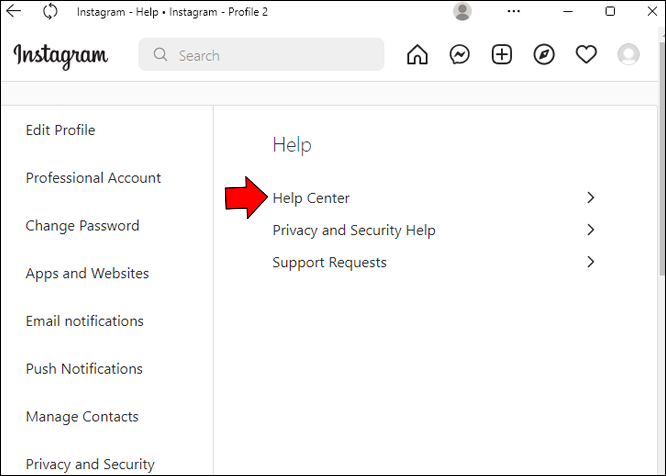Click the title bar profile picture
This screenshot has width=666, height=476.
[462, 12]
